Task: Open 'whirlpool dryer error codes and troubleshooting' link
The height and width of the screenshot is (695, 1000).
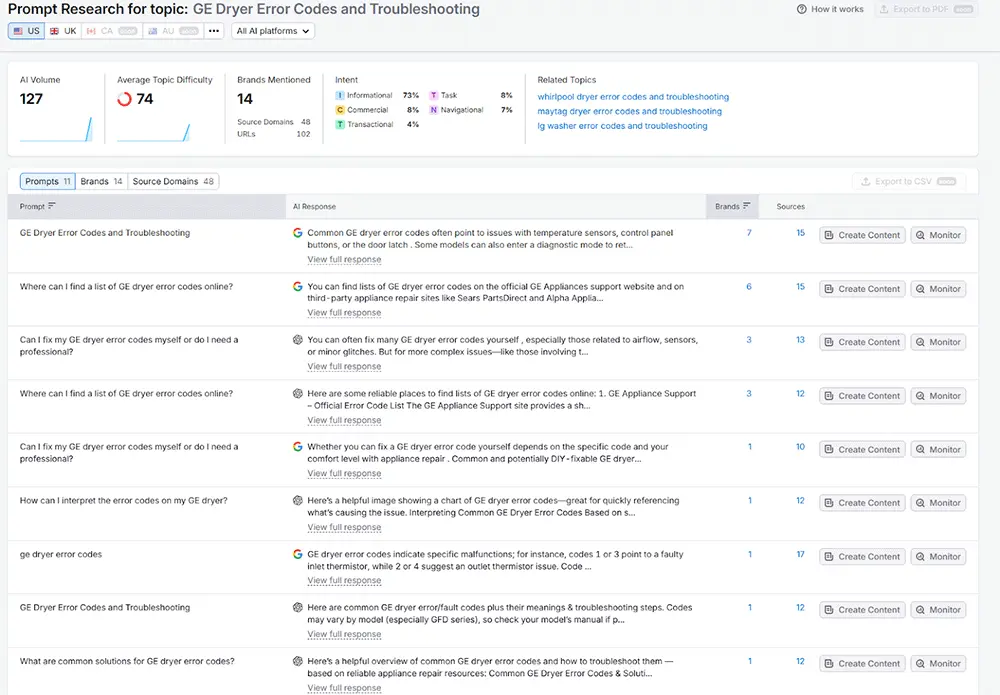Action: [633, 97]
